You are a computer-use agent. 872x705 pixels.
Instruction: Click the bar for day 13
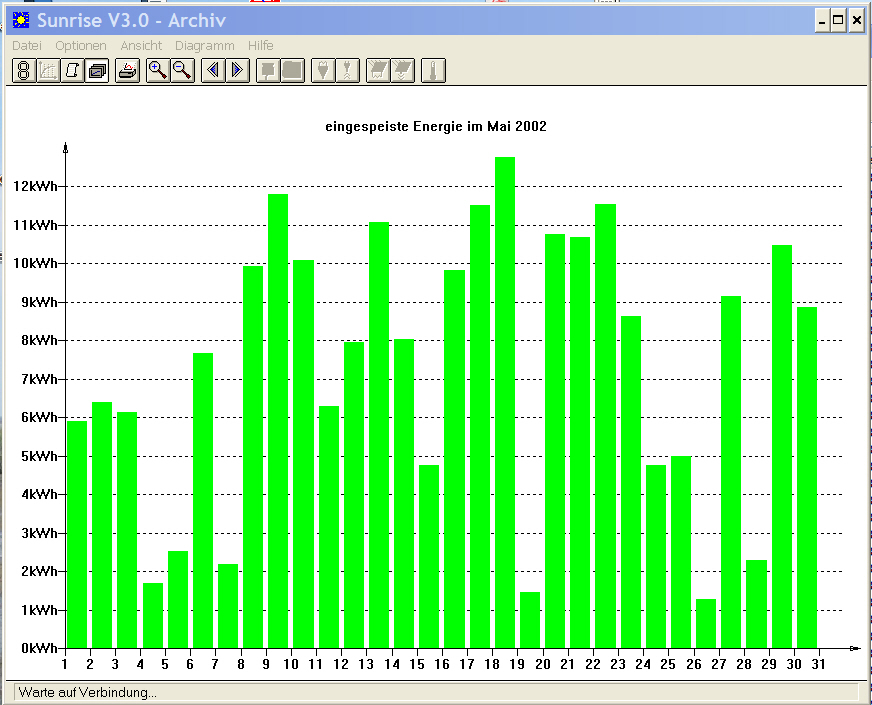pos(379,435)
